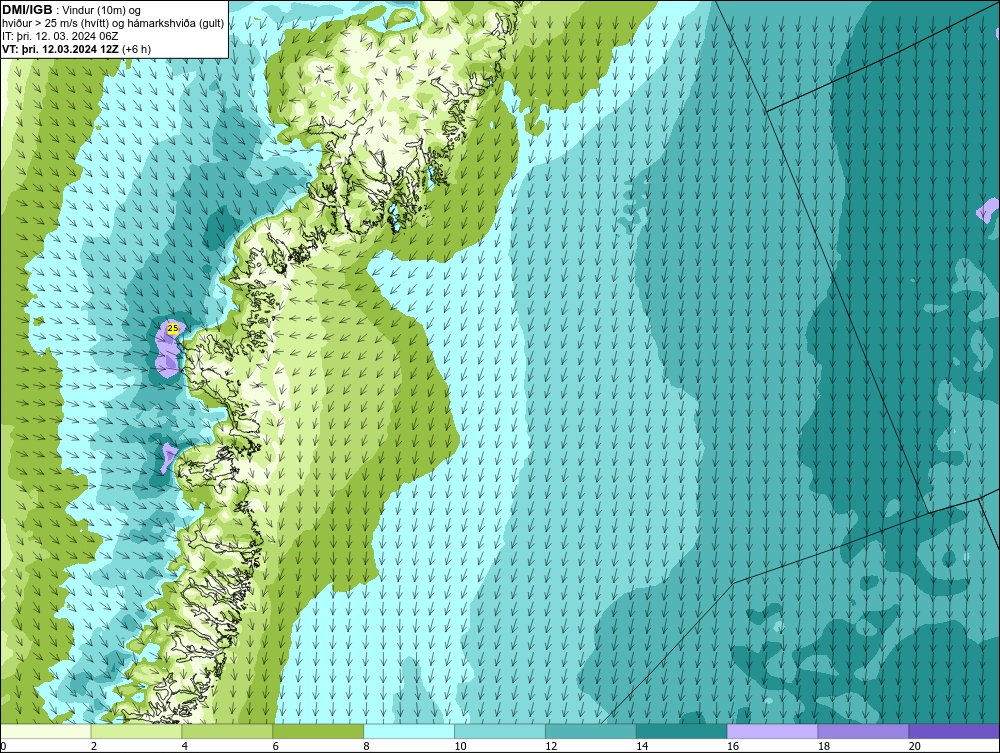Click the 8–10 m/s light cyan swatch
Viewport: 1000px width, 753px height.
409,731
